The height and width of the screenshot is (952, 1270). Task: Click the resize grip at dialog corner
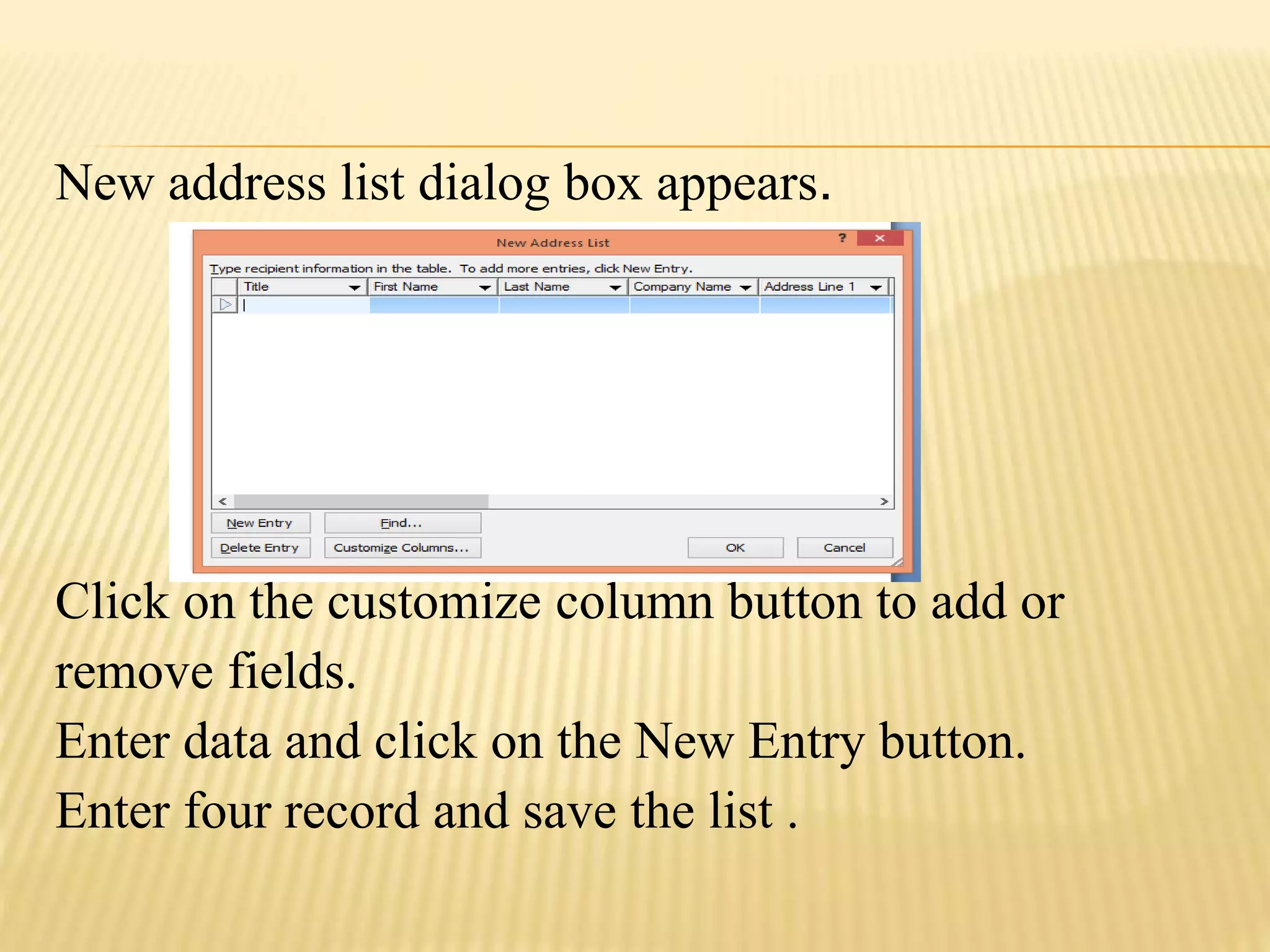tap(897, 562)
